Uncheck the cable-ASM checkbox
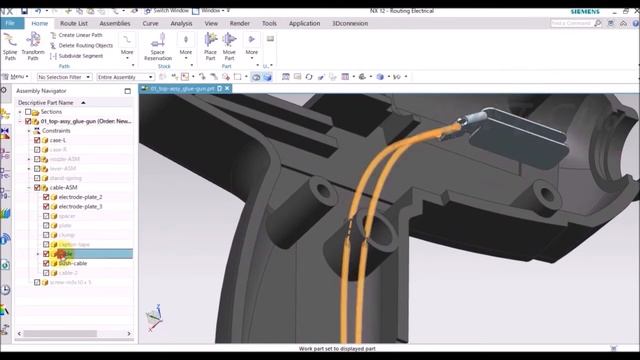This screenshot has height=360, width=640. coord(37,187)
